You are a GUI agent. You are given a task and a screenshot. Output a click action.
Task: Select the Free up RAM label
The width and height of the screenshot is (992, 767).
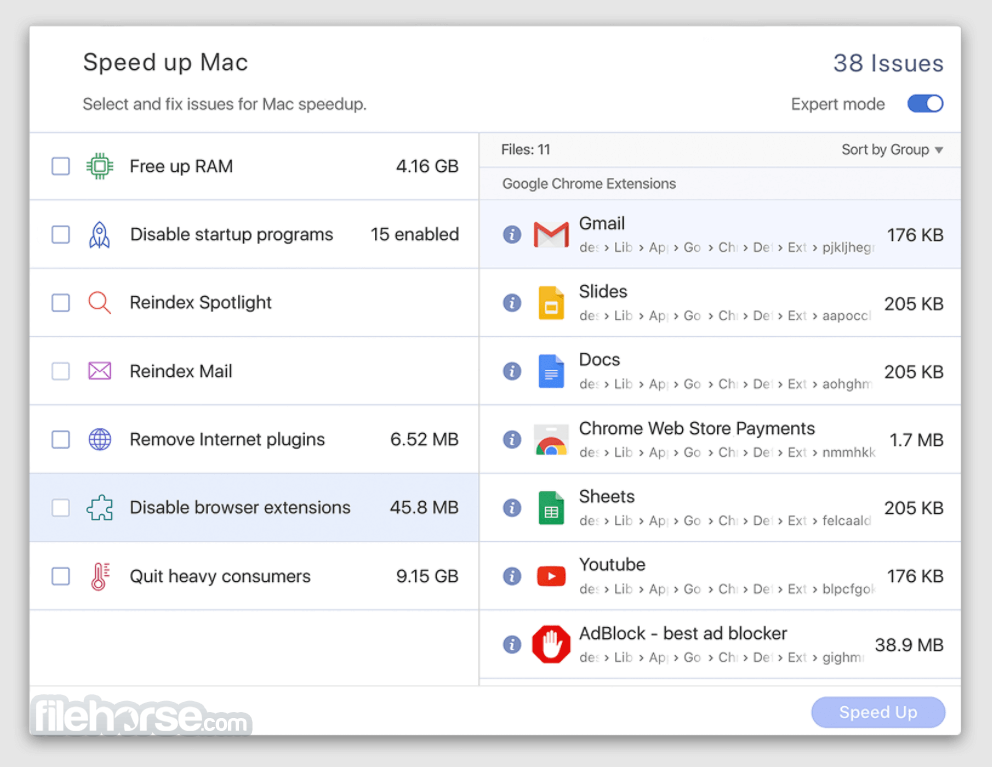pyautogui.click(x=182, y=166)
